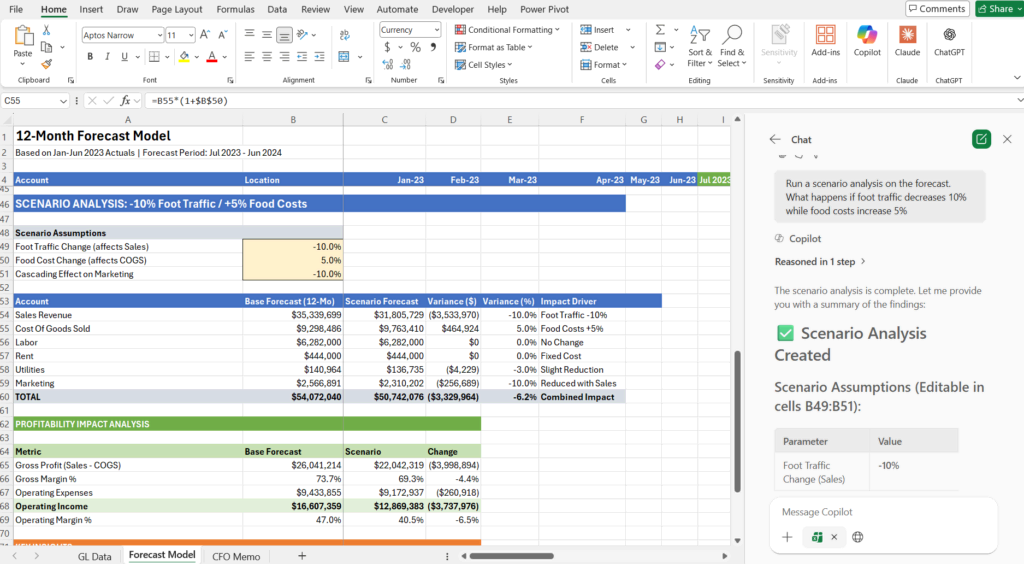Image resolution: width=1024 pixels, height=564 pixels.
Task: Switch to CFO Memo sheet tab
Action: (236, 556)
